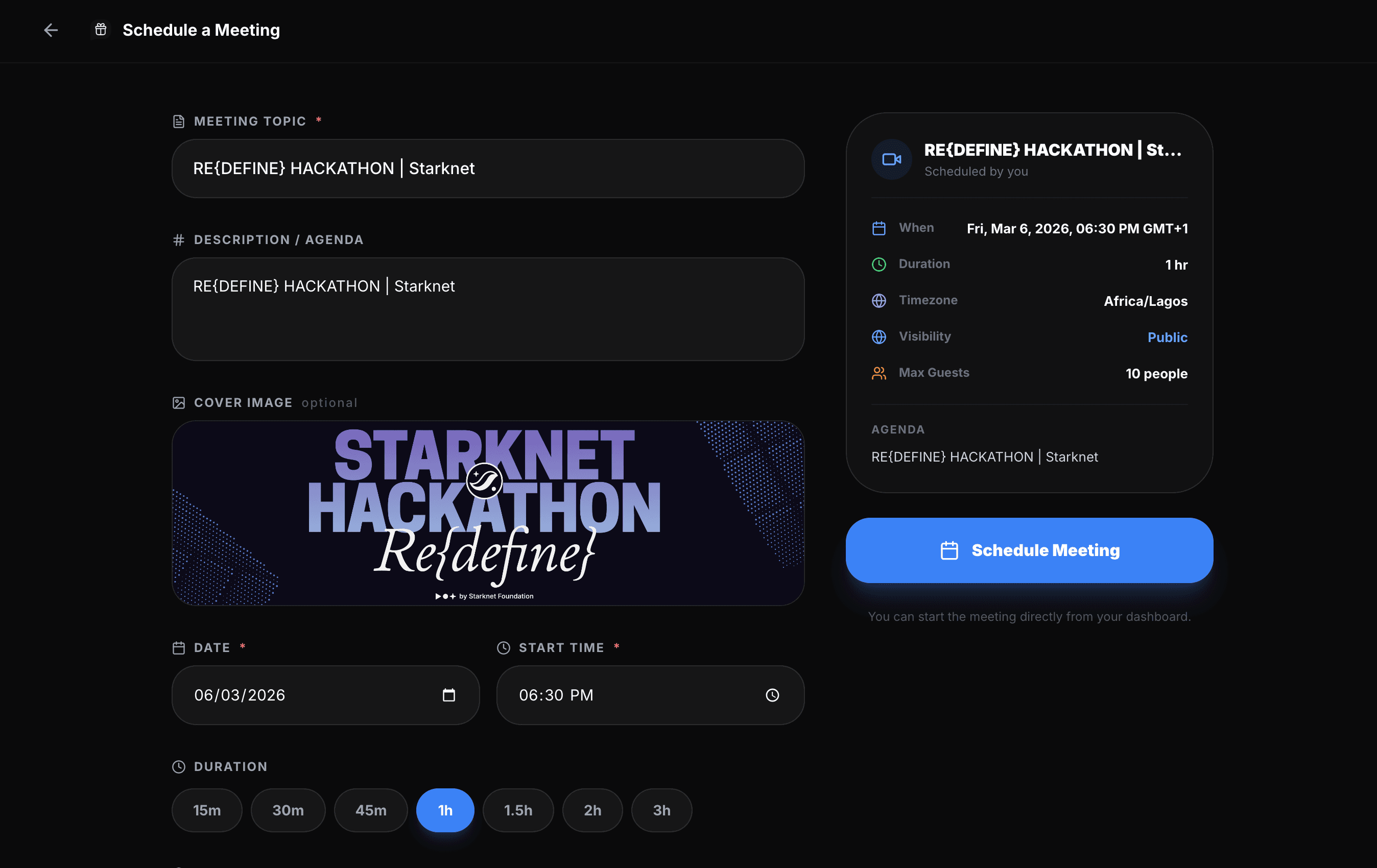Image resolution: width=1377 pixels, height=868 pixels.
Task: Click the Schedule Meeting button
Action: coord(1029,550)
